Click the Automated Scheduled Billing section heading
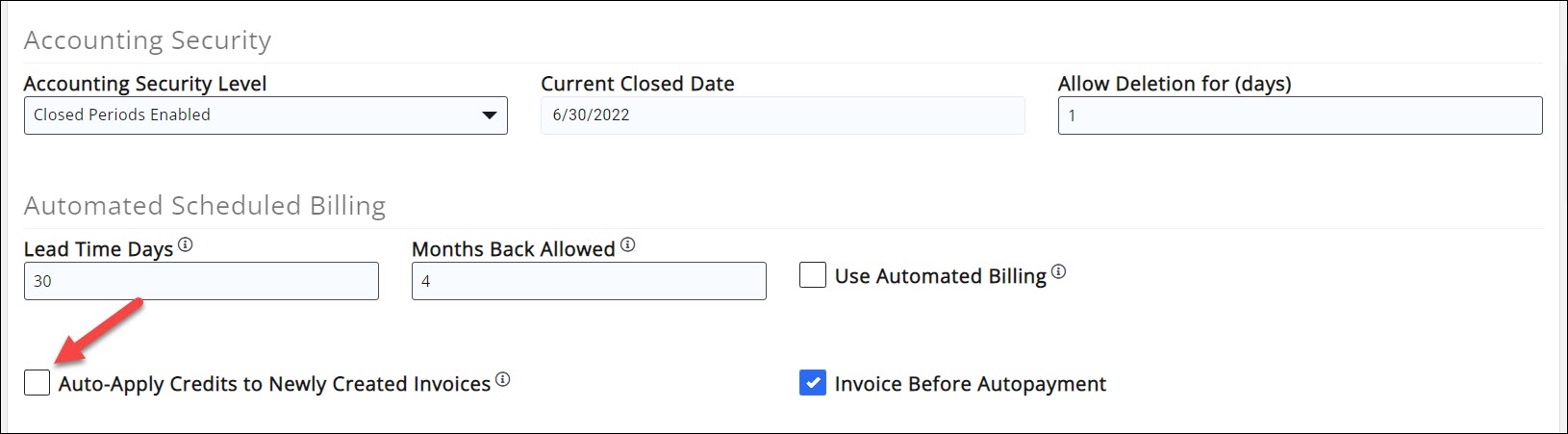The height and width of the screenshot is (434, 1568). [x=205, y=206]
